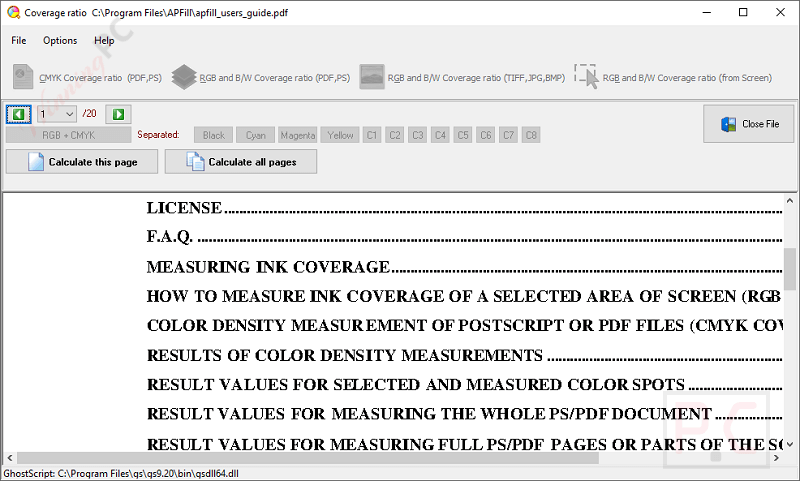Viewport: 800px width, 481px height.
Task: Click the RGB and B/W Coverage ratio (PDF,PS) layers icon
Action: point(184,77)
